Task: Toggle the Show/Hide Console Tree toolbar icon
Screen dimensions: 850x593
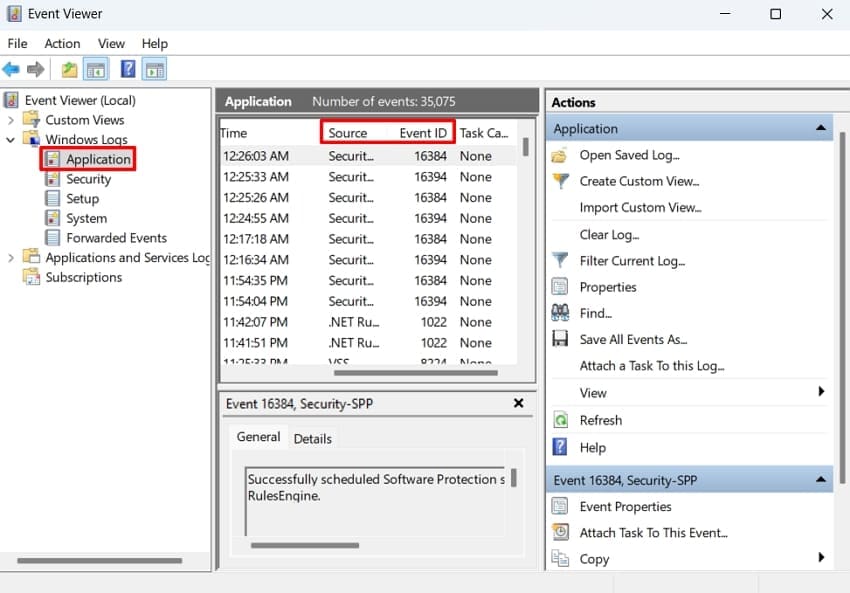Action: (x=96, y=69)
